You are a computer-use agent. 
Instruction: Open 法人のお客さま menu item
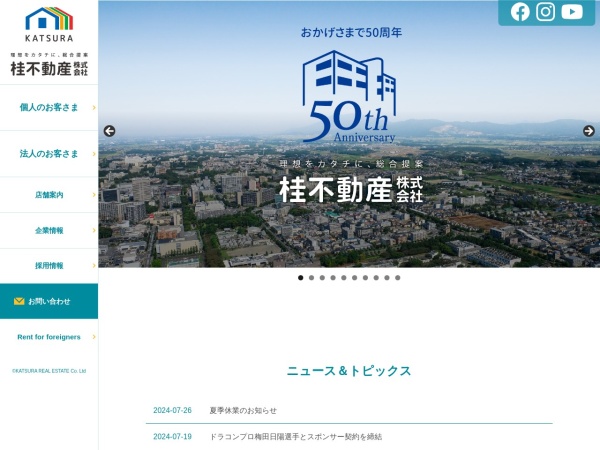49,154
